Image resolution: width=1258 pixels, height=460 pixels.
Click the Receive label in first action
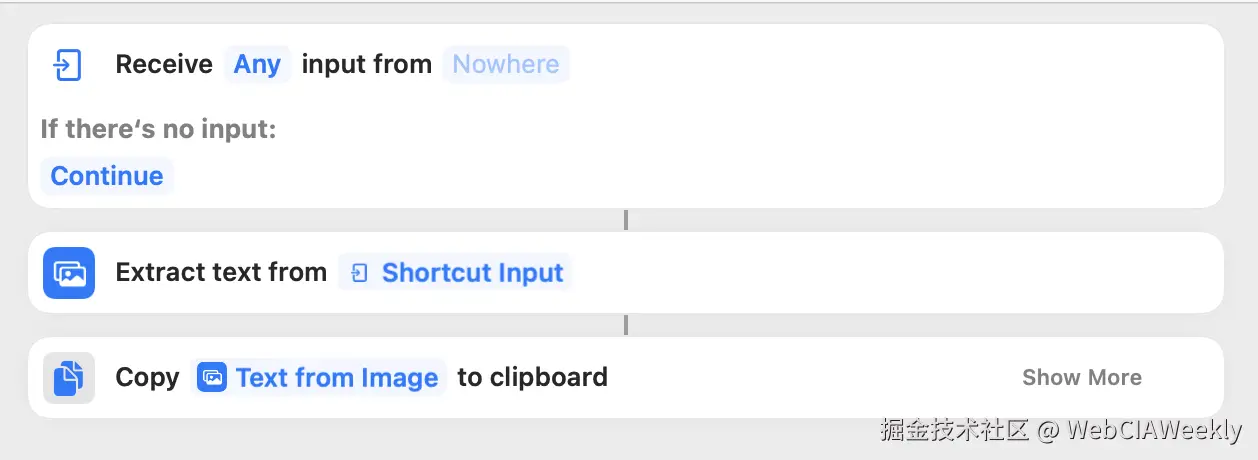[x=164, y=65]
